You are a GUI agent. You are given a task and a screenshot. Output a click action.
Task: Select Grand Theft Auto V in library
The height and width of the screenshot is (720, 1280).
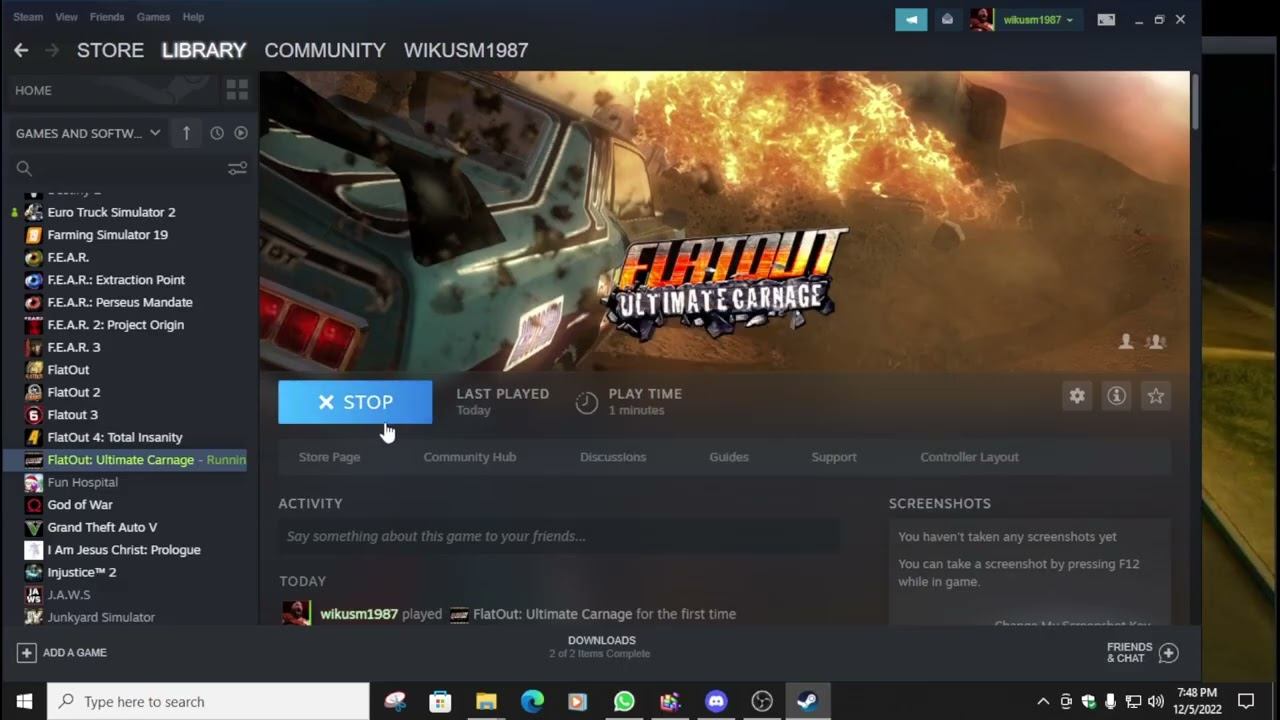[x=102, y=527]
